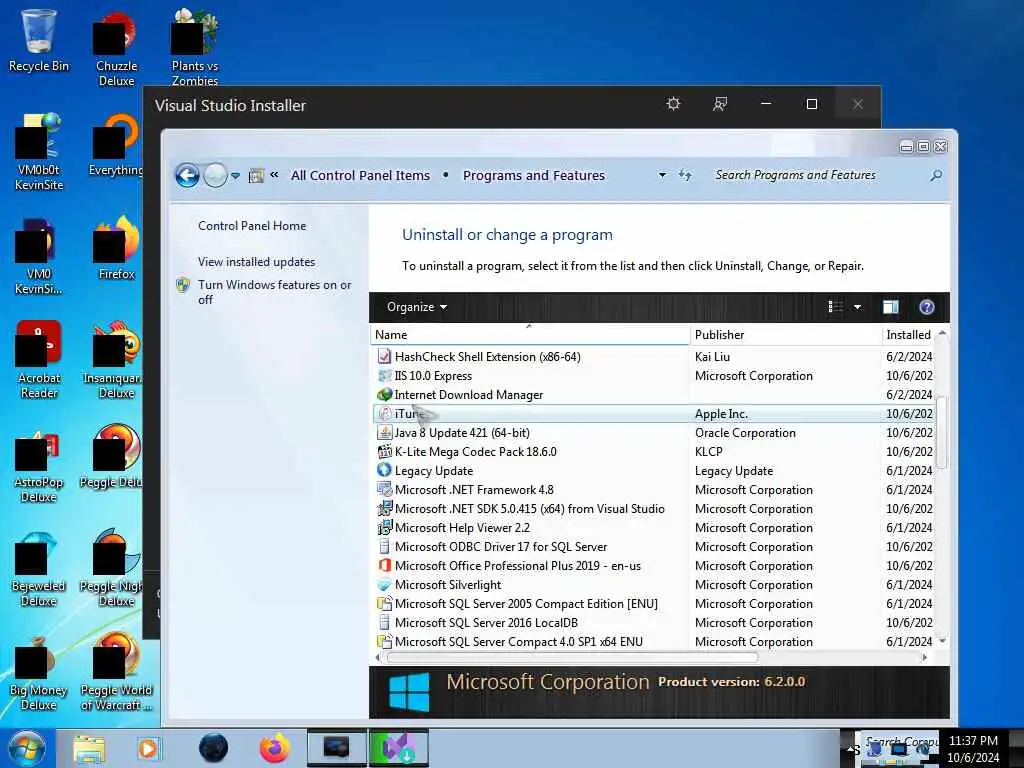Viewport: 1024px width, 768px height.
Task: Refresh the Programs and Features list
Action: pos(685,175)
